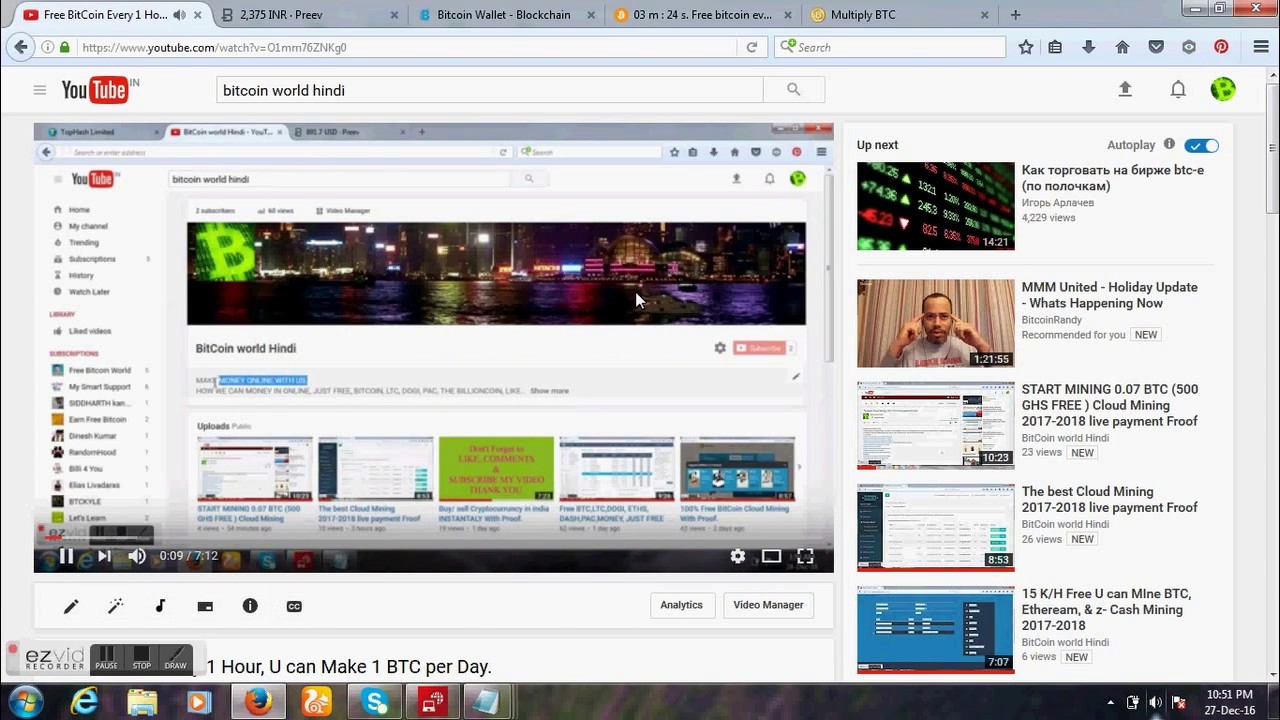1280x720 pixels.
Task: Click ezvid recorder STOP button
Action: pyautogui.click(x=141, y=658)
